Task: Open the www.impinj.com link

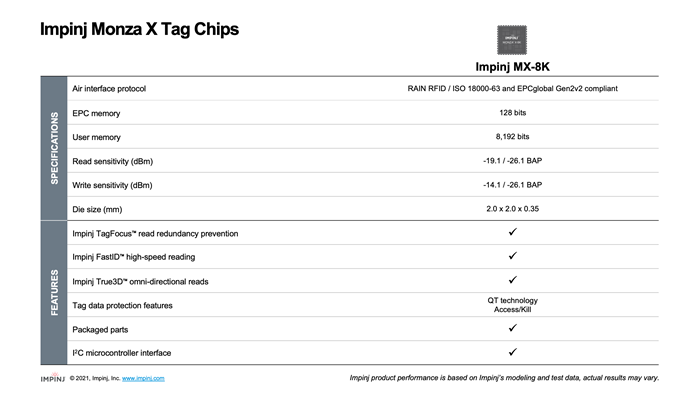Action: (x=143, y=378)
